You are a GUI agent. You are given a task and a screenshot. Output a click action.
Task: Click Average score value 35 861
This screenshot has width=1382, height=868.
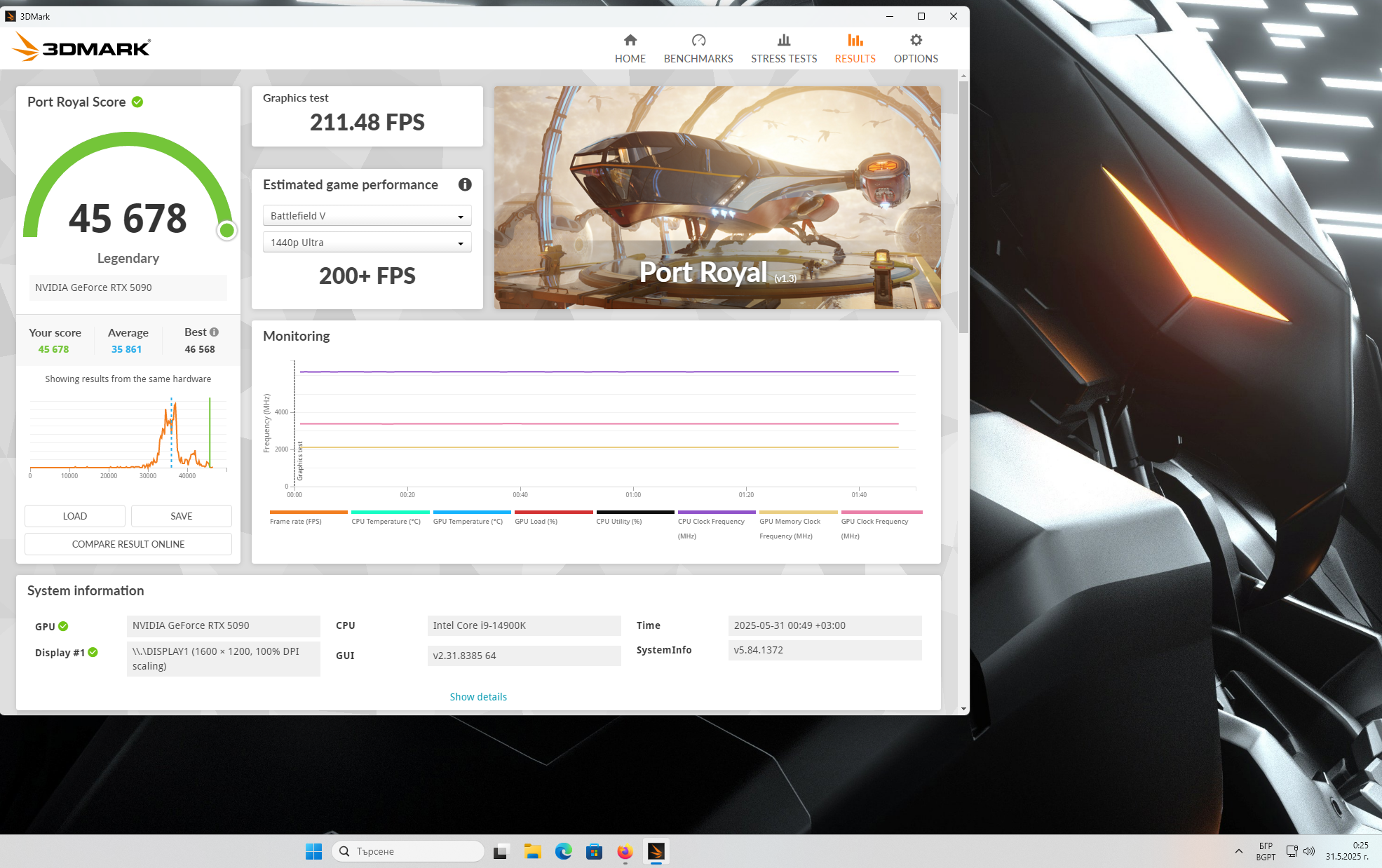(126, 349)
